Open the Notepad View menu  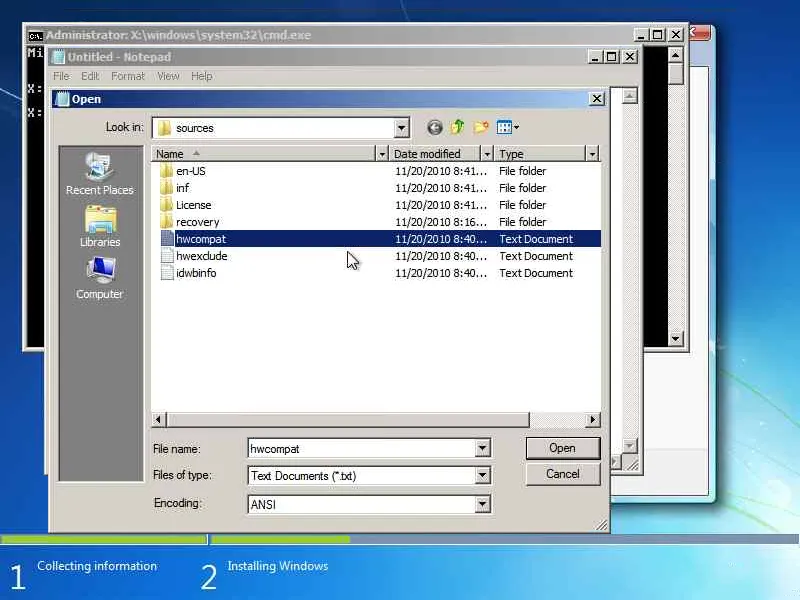coord(168,76)
